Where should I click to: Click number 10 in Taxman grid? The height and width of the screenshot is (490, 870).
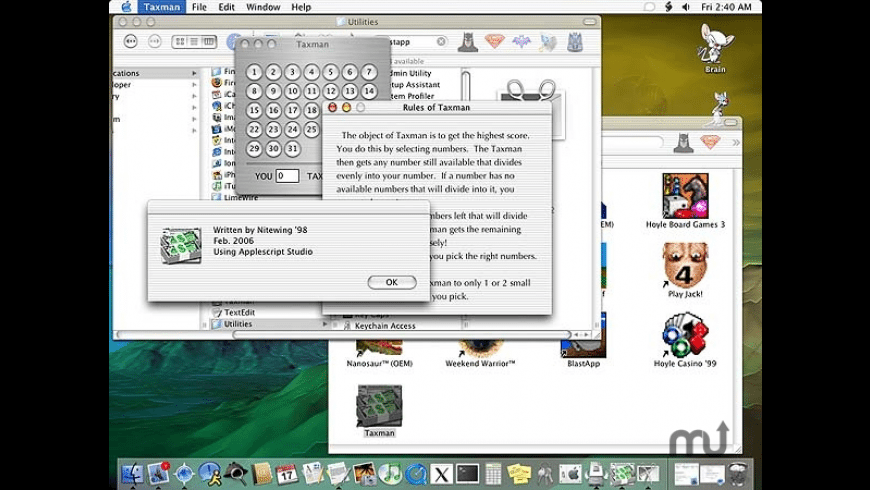[292, 91]
